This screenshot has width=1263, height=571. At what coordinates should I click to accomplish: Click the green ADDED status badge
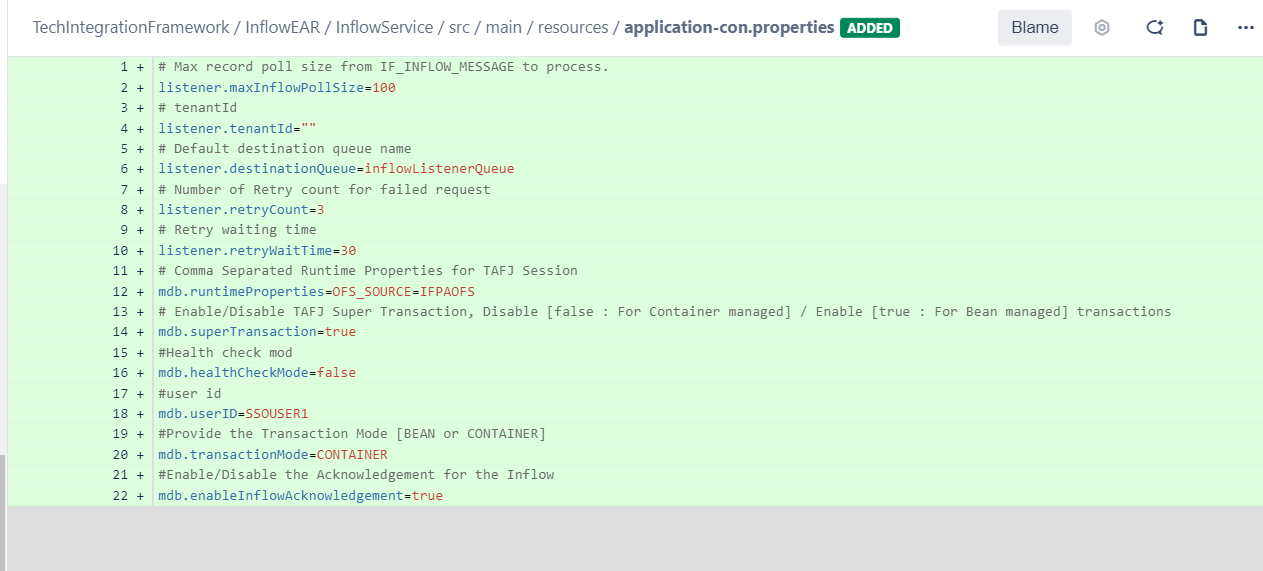pos(870,28)
